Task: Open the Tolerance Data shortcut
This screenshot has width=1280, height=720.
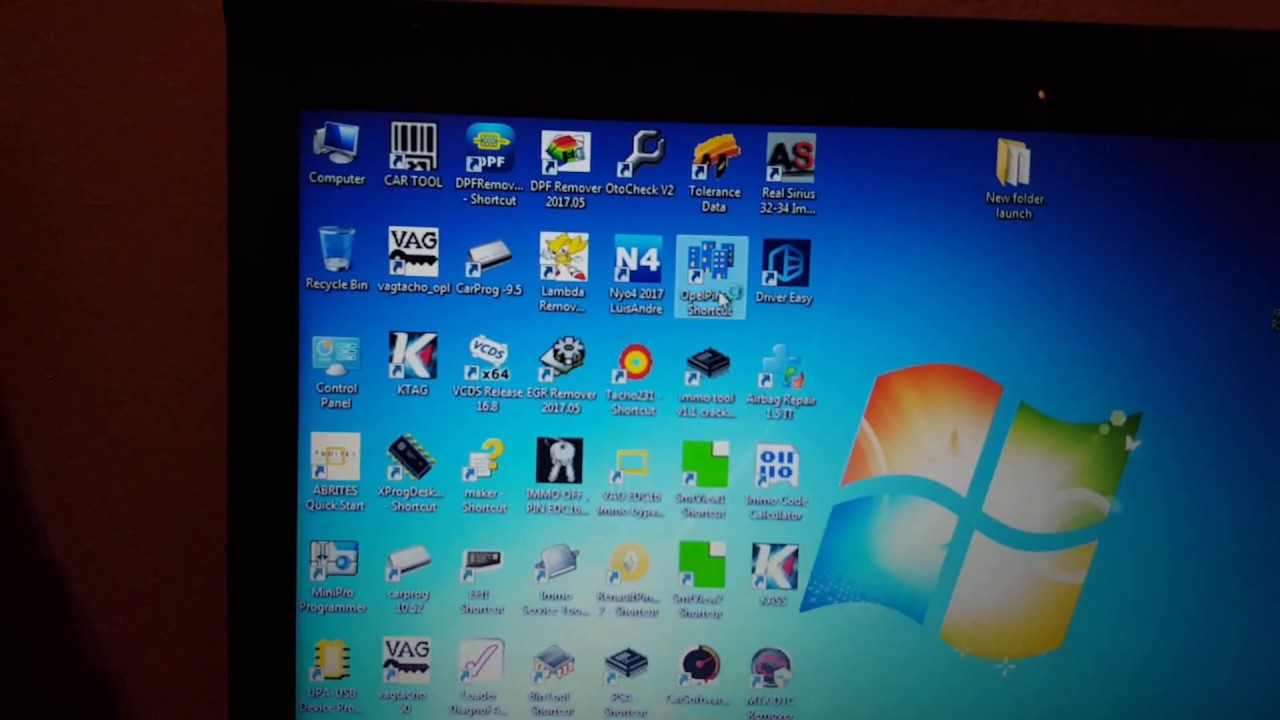Action: 714,173
